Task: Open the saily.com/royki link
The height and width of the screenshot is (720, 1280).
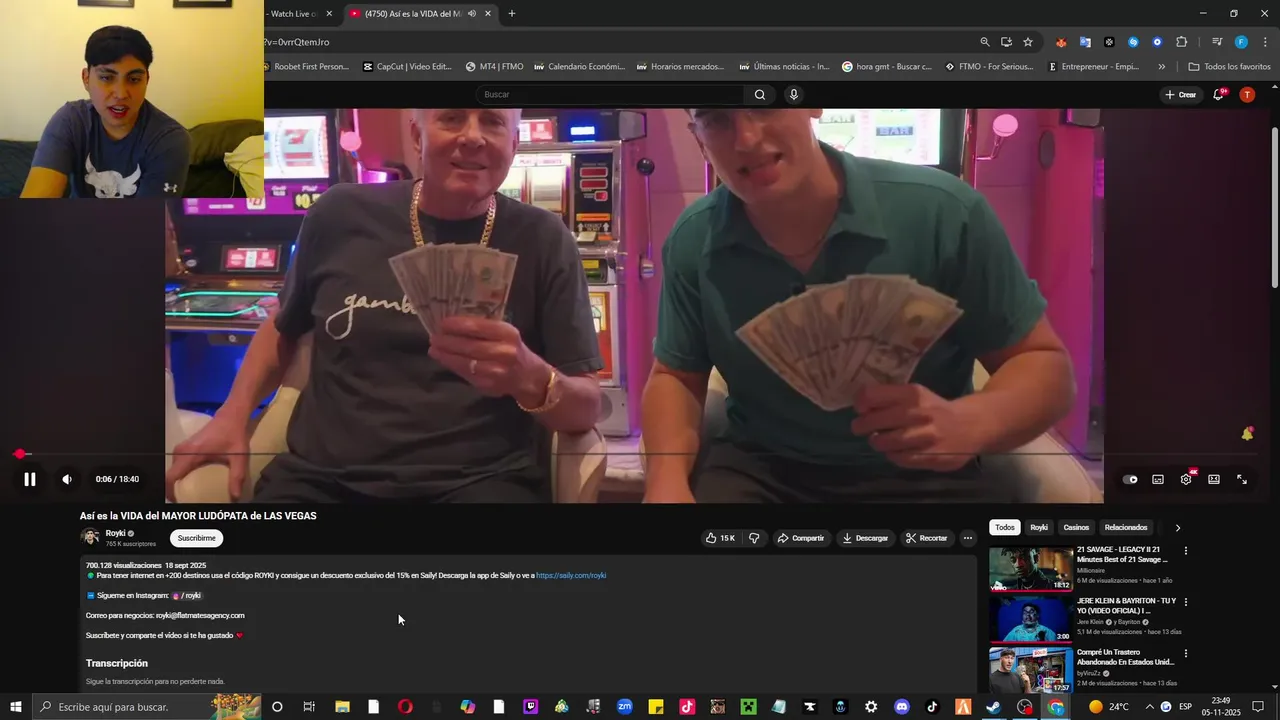Action: (571, 576)
